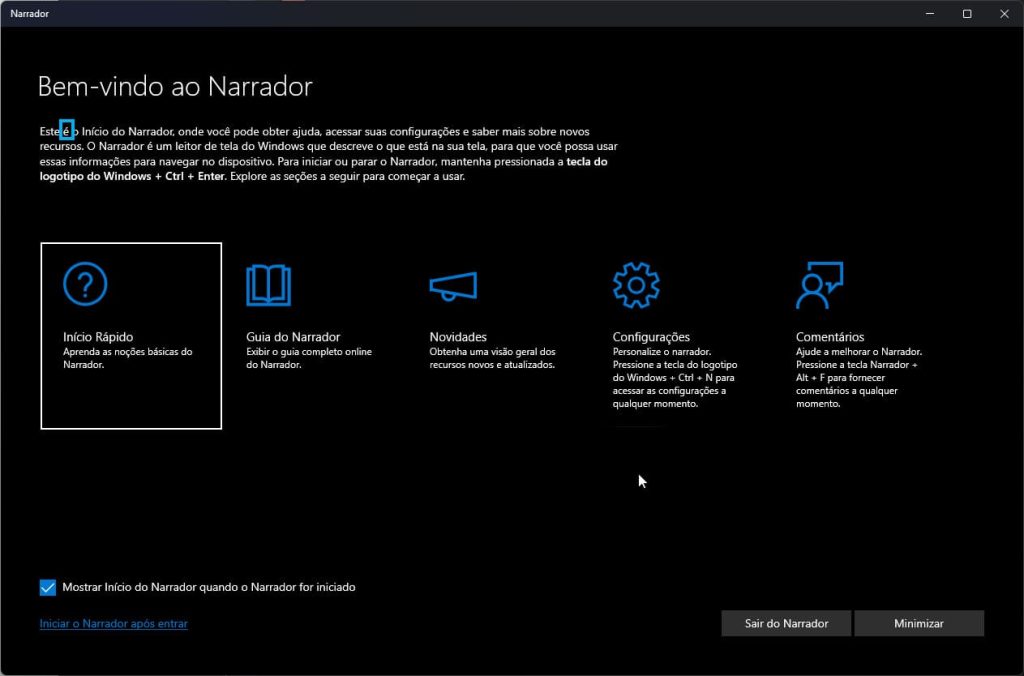Click the Guia do Narrador title
The width and height of the screenshot is (1024, 676).
tap(293, 336)
